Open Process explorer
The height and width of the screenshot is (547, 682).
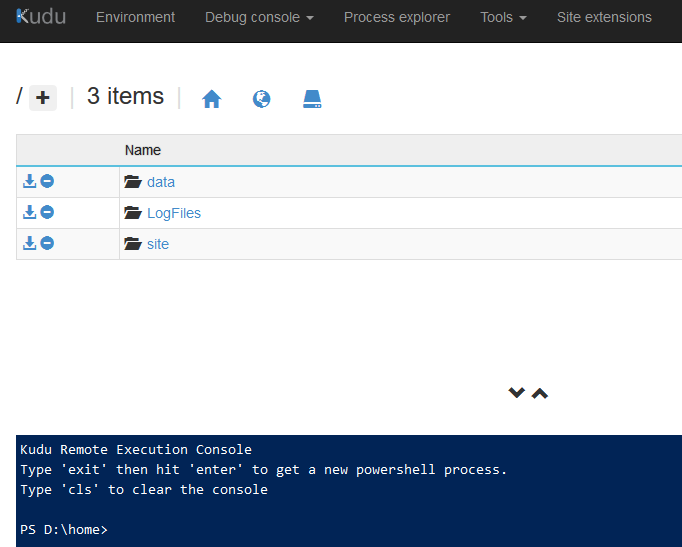(x=397, y=17)
